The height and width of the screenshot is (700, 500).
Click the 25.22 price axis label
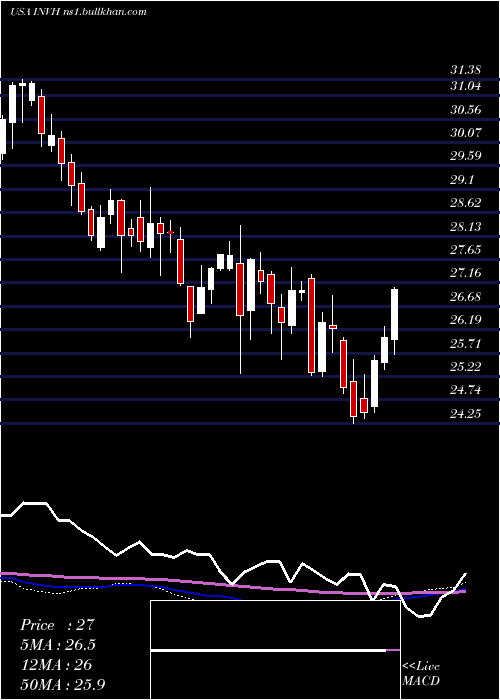(465, 367)
